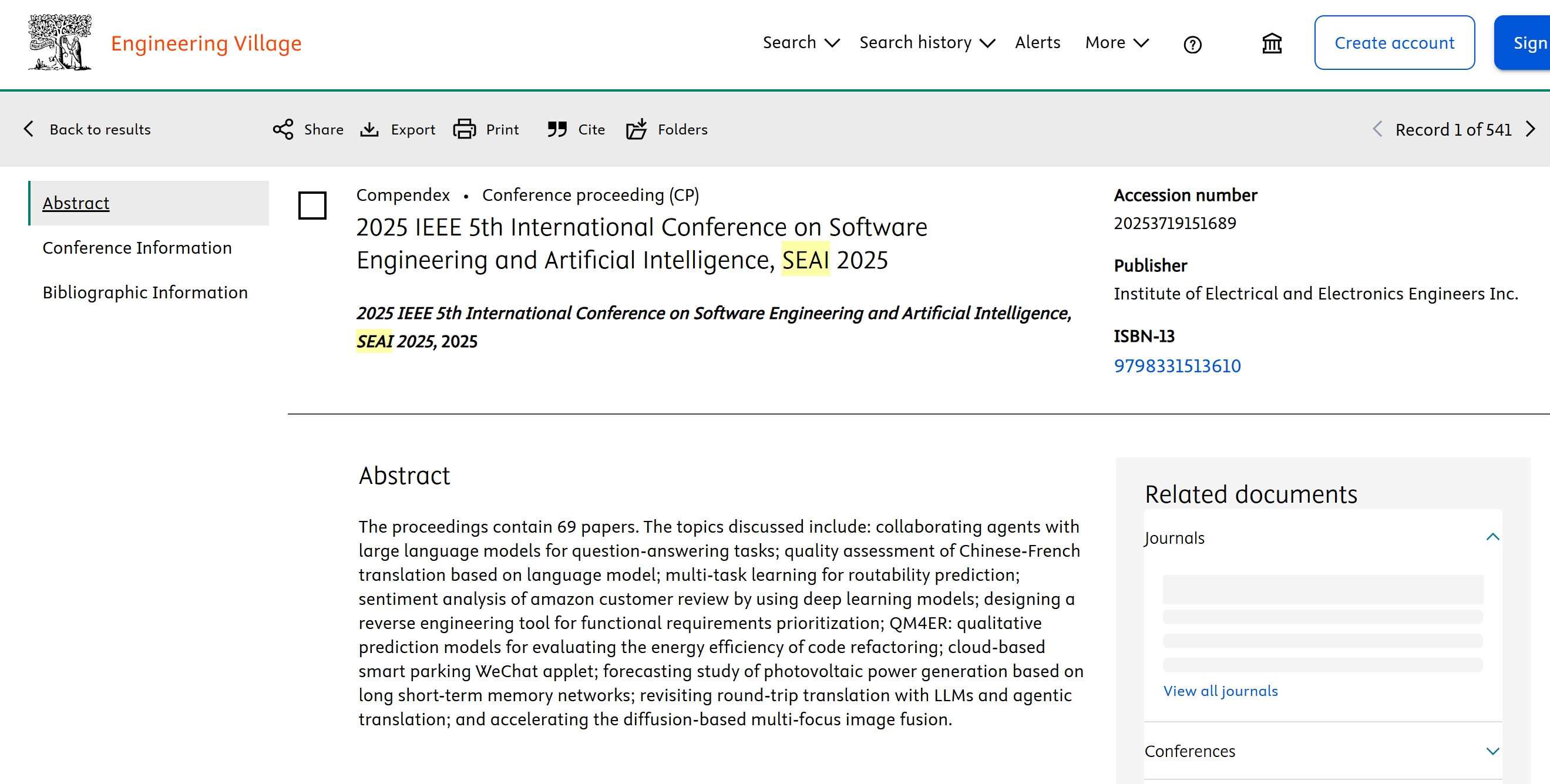Click the Cite quotation icon

[557, 129]
